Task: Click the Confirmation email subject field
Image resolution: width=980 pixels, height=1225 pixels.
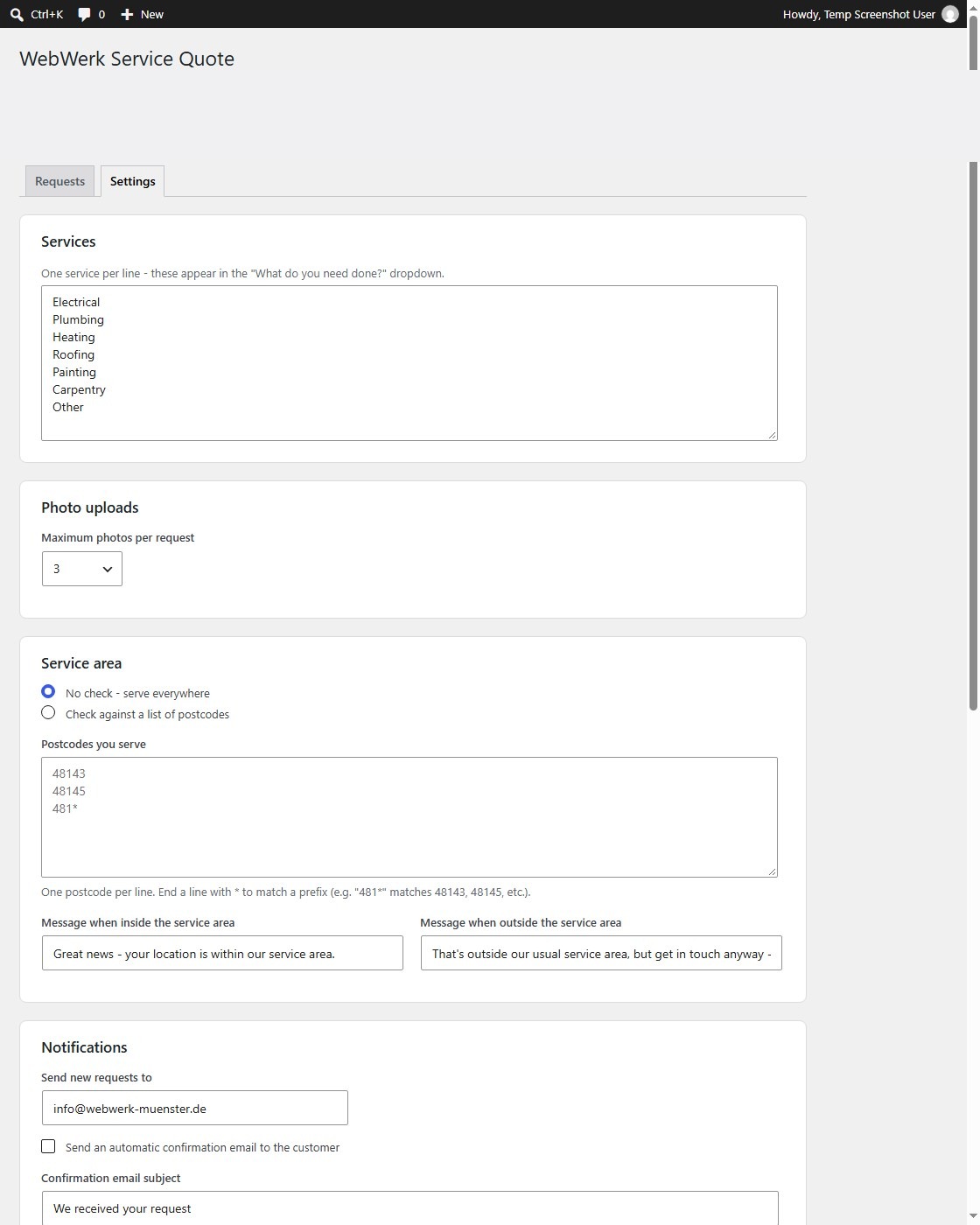Action: pos(409,1208)
